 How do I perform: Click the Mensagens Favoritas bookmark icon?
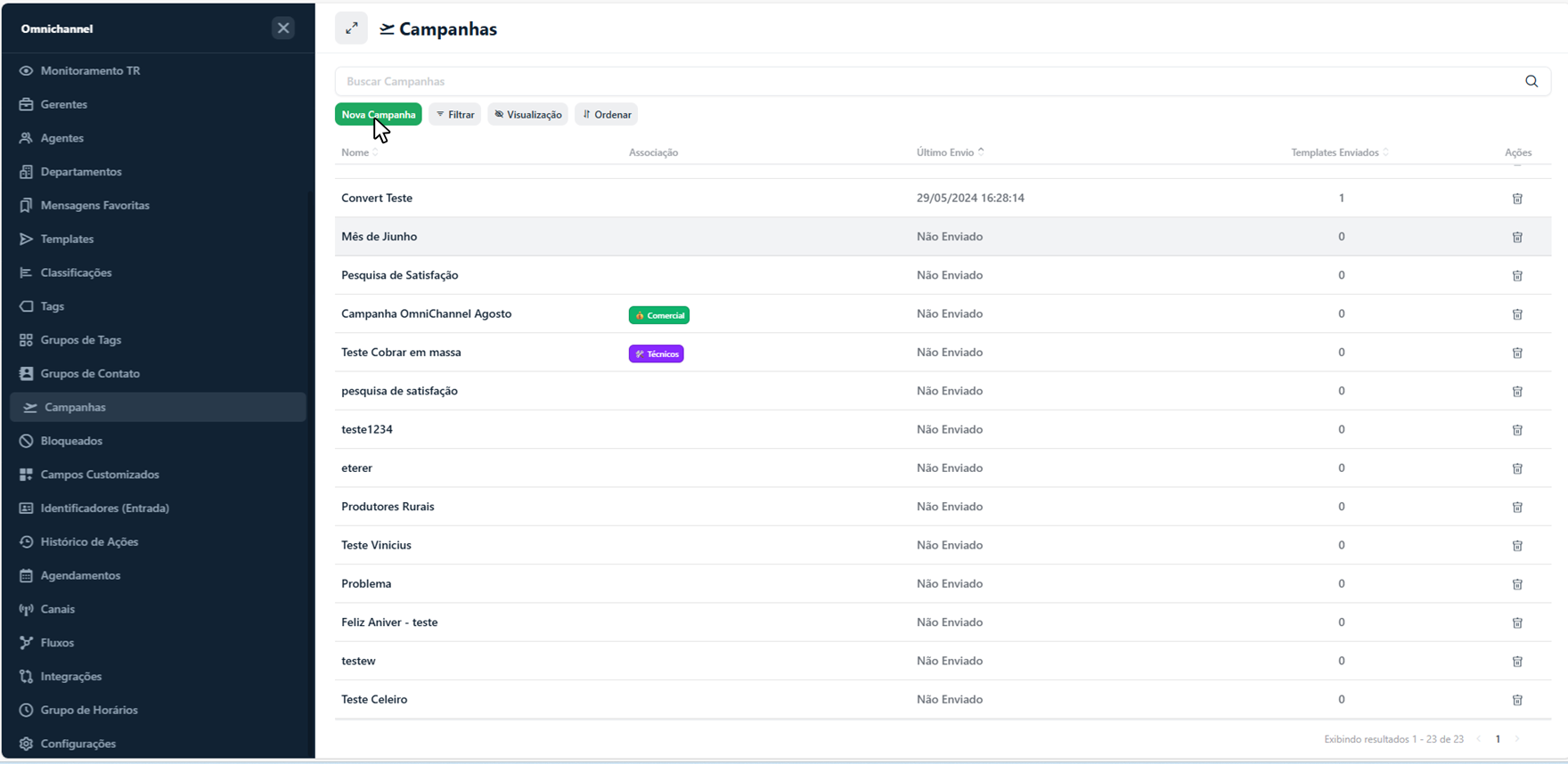coord(26,206)
